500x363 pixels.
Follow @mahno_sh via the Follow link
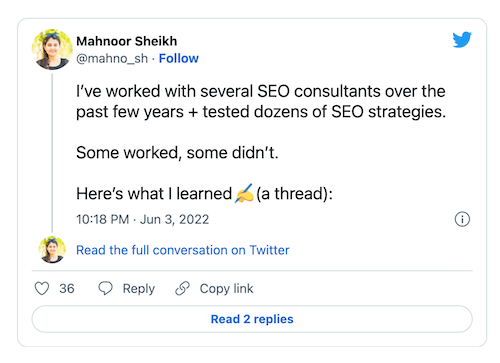click(x=179, y=58)
